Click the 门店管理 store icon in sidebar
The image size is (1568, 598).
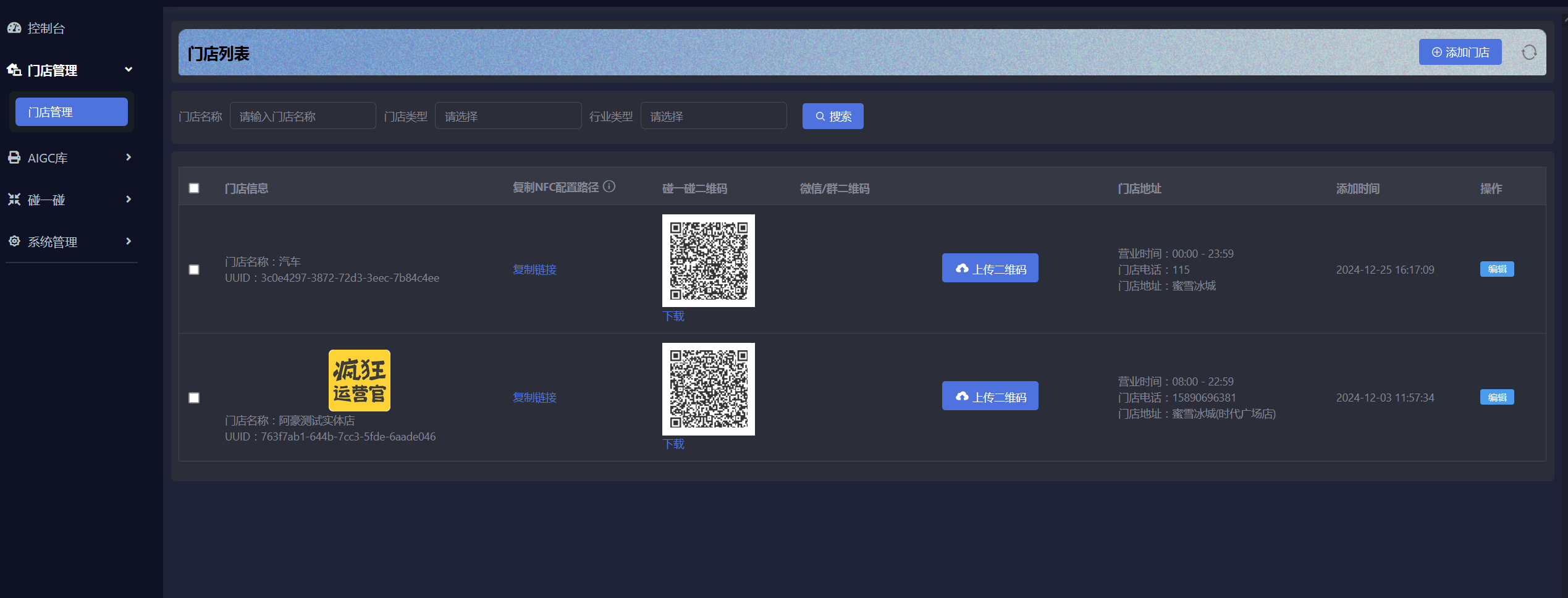click(x=14, y=70)
